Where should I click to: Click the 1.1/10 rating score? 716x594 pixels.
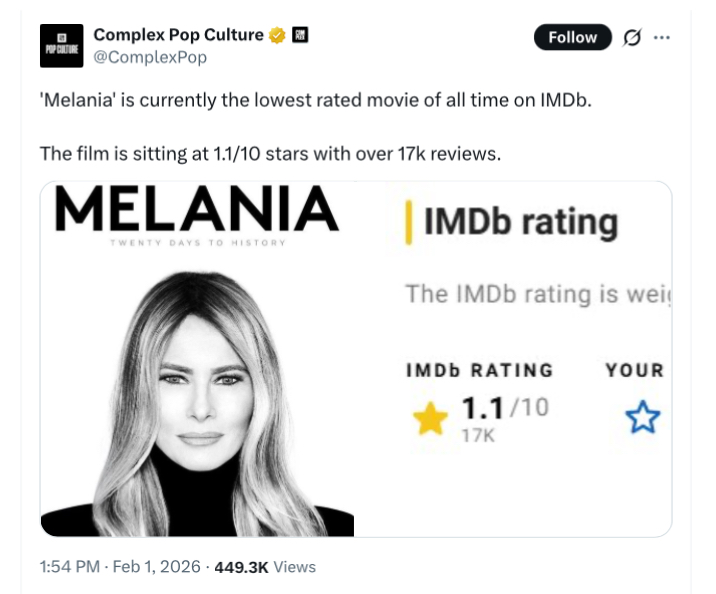[x=504, y=408]
